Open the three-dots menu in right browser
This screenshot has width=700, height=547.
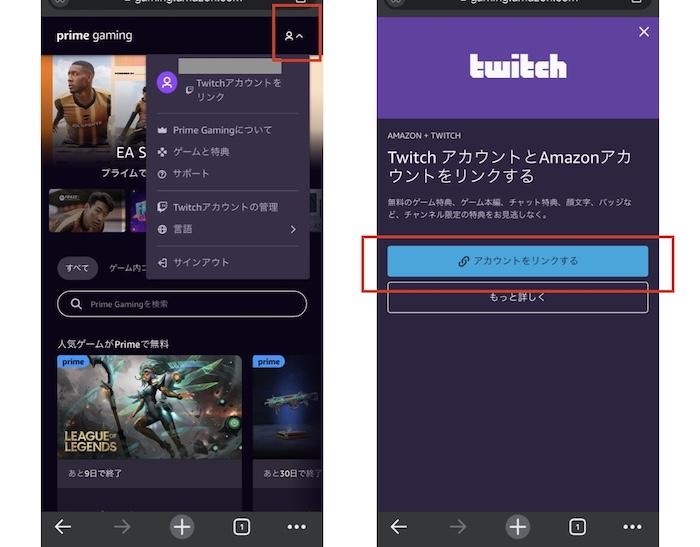(633, 527)
